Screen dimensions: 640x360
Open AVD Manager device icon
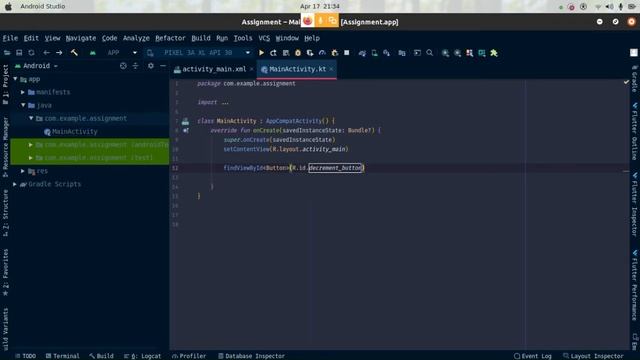tap(374, 53)
